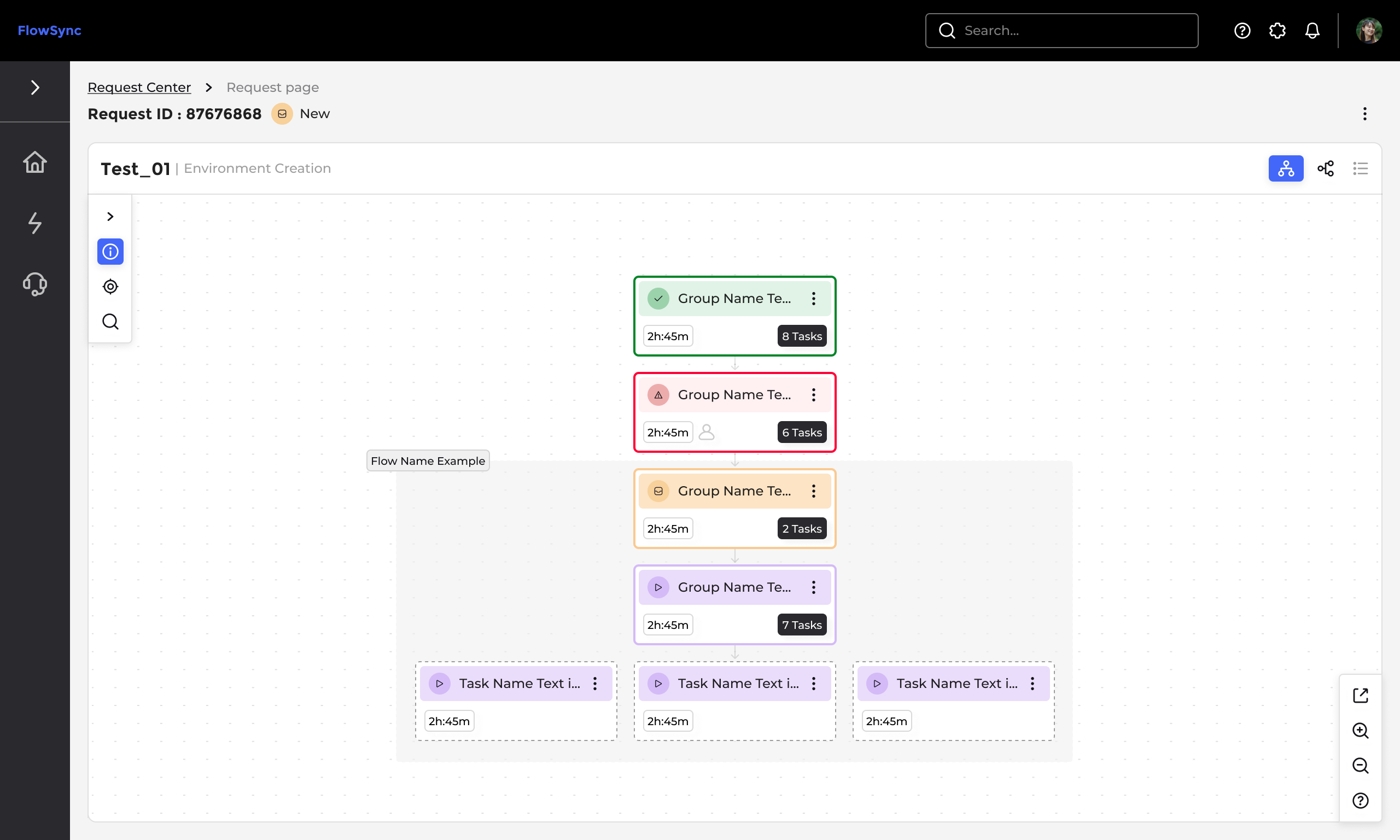Click the 7 Tasks badge
Image resolution: width=1400 pixels, height=840 pixels.
click(801, 625)
